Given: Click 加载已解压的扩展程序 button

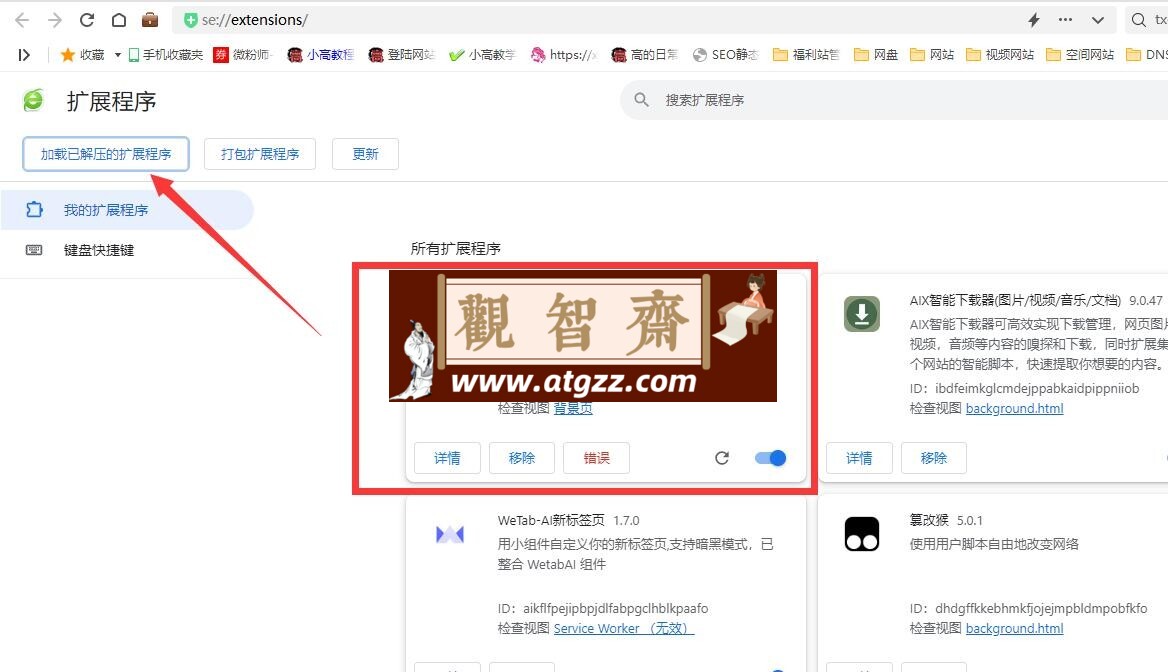Looking at the screenshot, I should pyautogui.click(x=106, y=154).
